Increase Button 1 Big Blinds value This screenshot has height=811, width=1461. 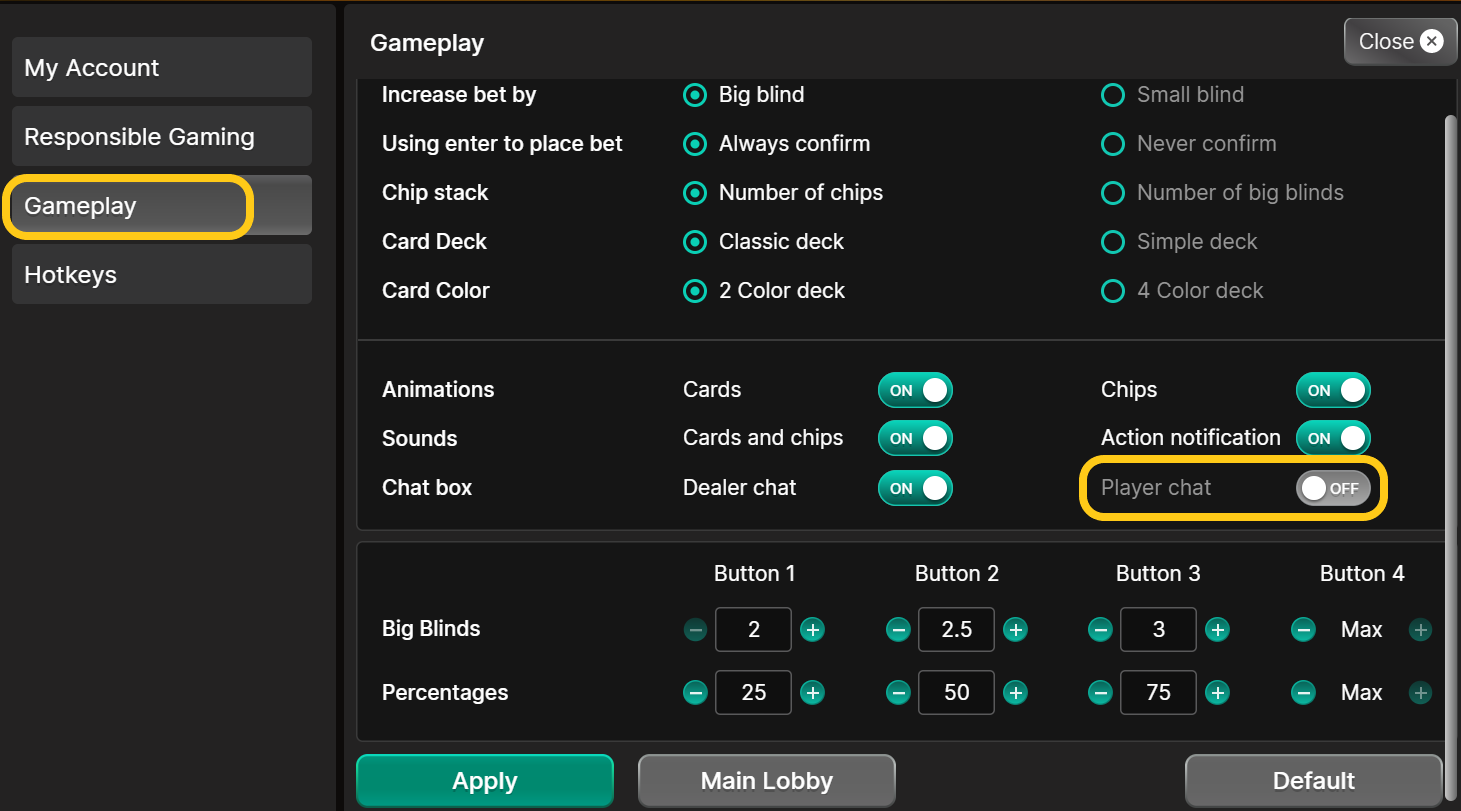click(x=812, y=629)
